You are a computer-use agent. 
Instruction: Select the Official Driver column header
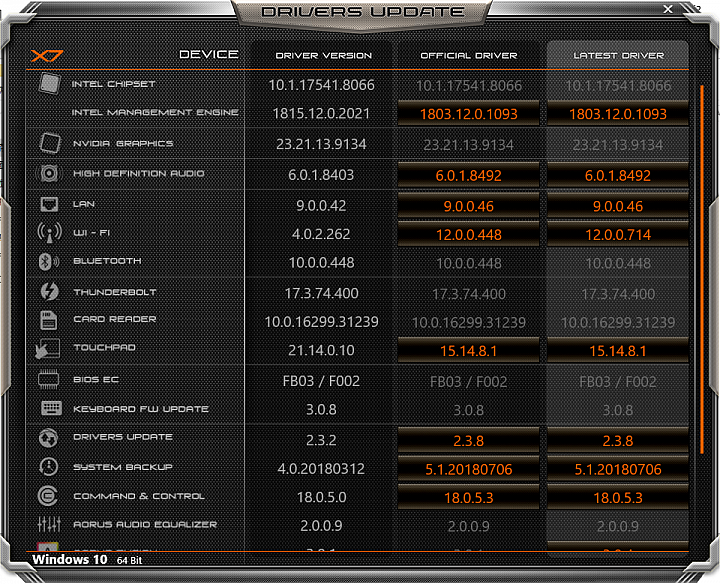pyautogui.click(x=469, y=56)
